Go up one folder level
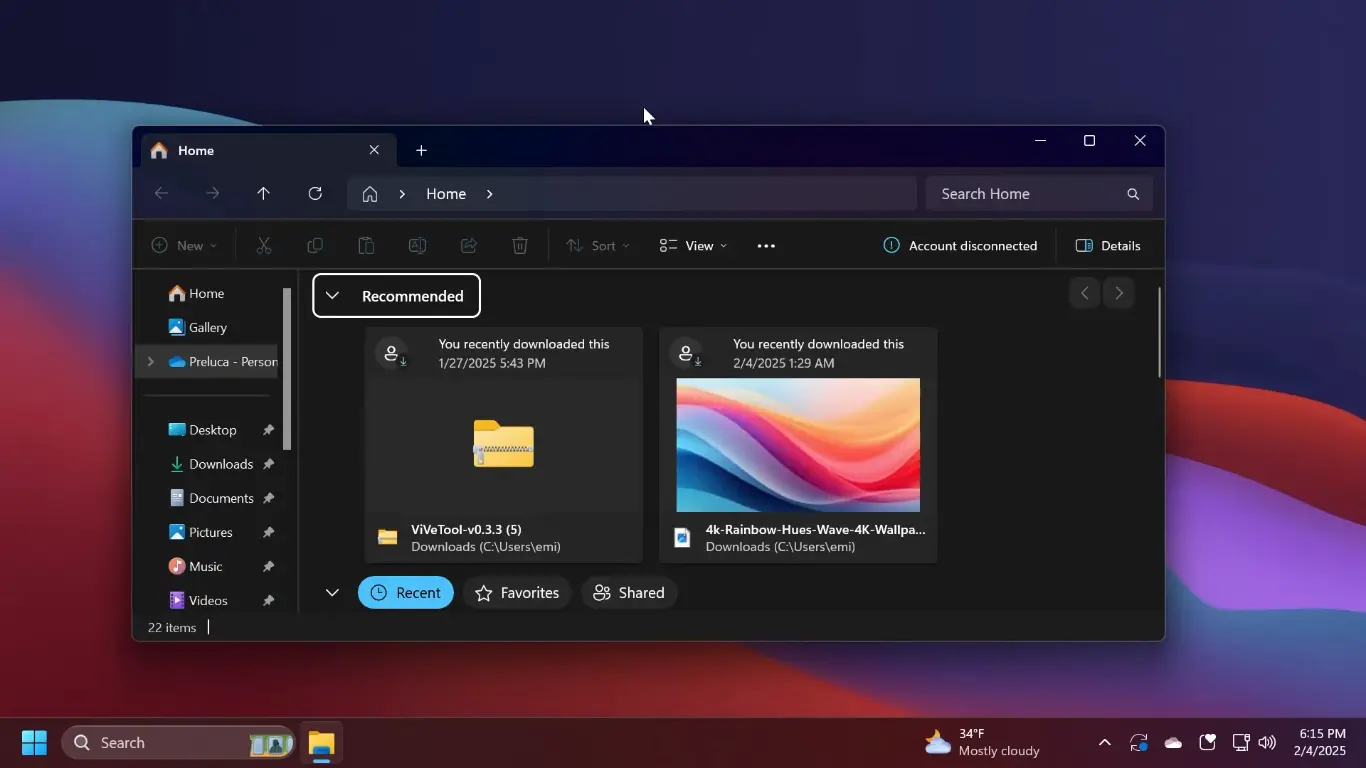1366x768 pixels. [x=264, y=194]
